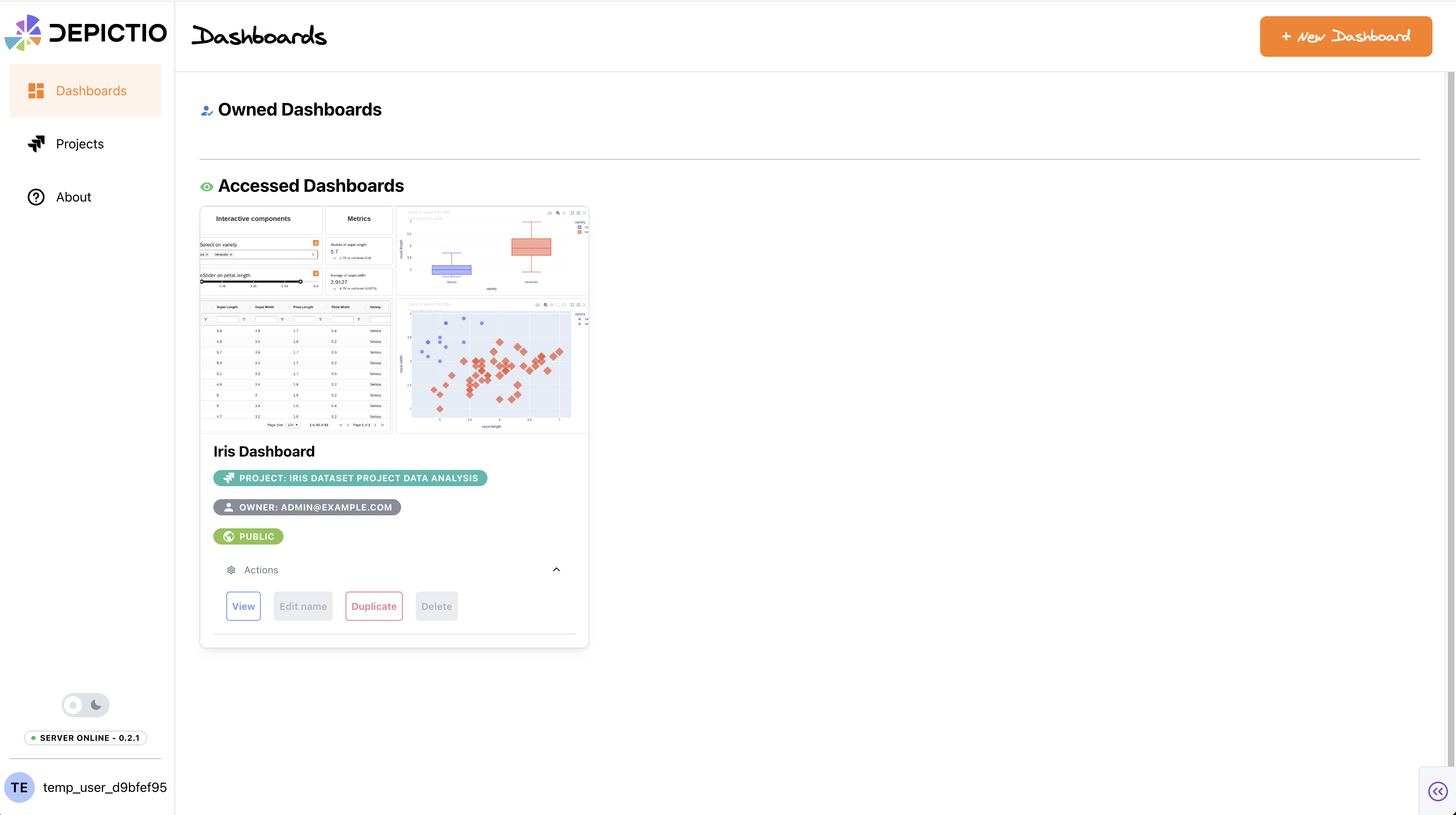Click the double-chevron collapse icon bottom right
Image resolution: width=1456 pixels, height=815 pixels.
tap(1437, 791)
